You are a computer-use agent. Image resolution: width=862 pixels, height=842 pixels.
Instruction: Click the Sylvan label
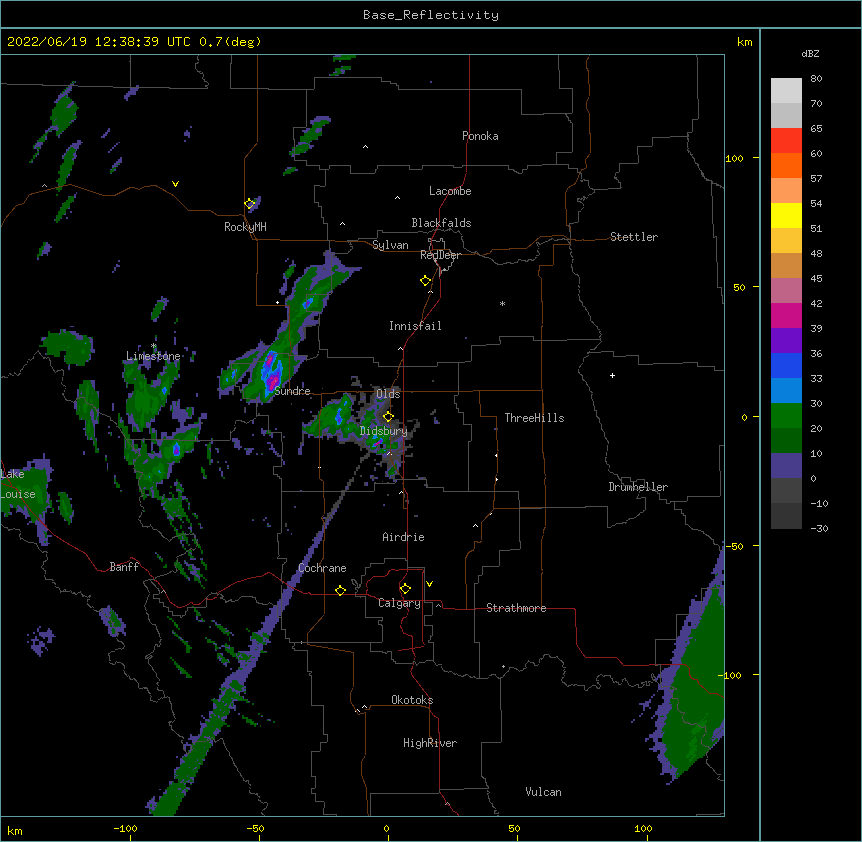pos(390,245)
